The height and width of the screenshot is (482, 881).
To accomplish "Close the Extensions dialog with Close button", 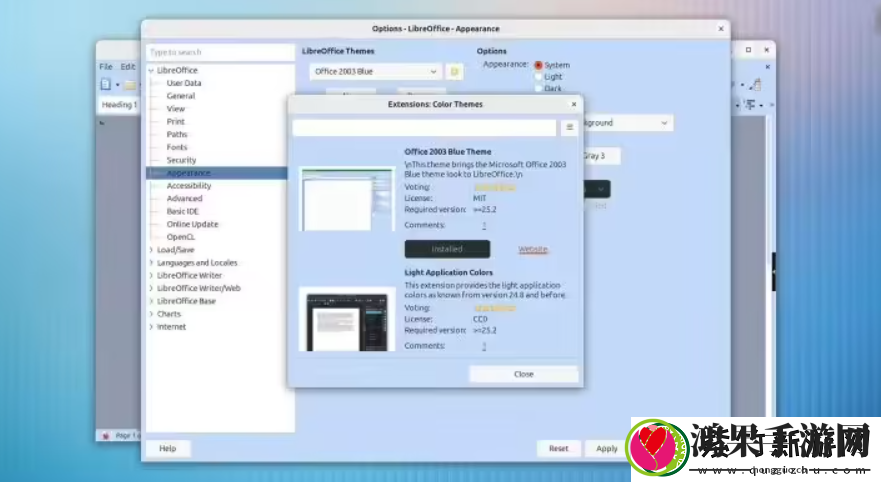I will coord(524,374).
